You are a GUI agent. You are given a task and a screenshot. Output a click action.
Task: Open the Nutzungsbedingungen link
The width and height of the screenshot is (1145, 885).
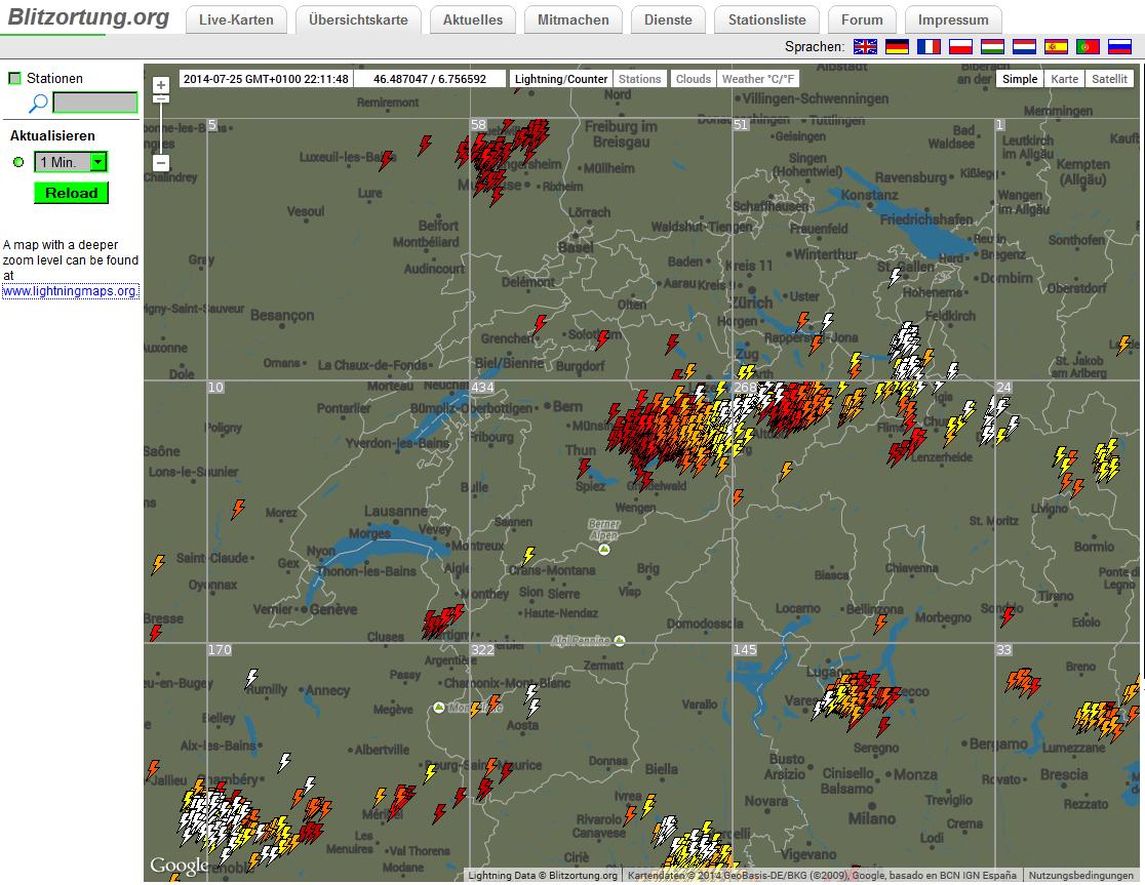(1081, 875)
